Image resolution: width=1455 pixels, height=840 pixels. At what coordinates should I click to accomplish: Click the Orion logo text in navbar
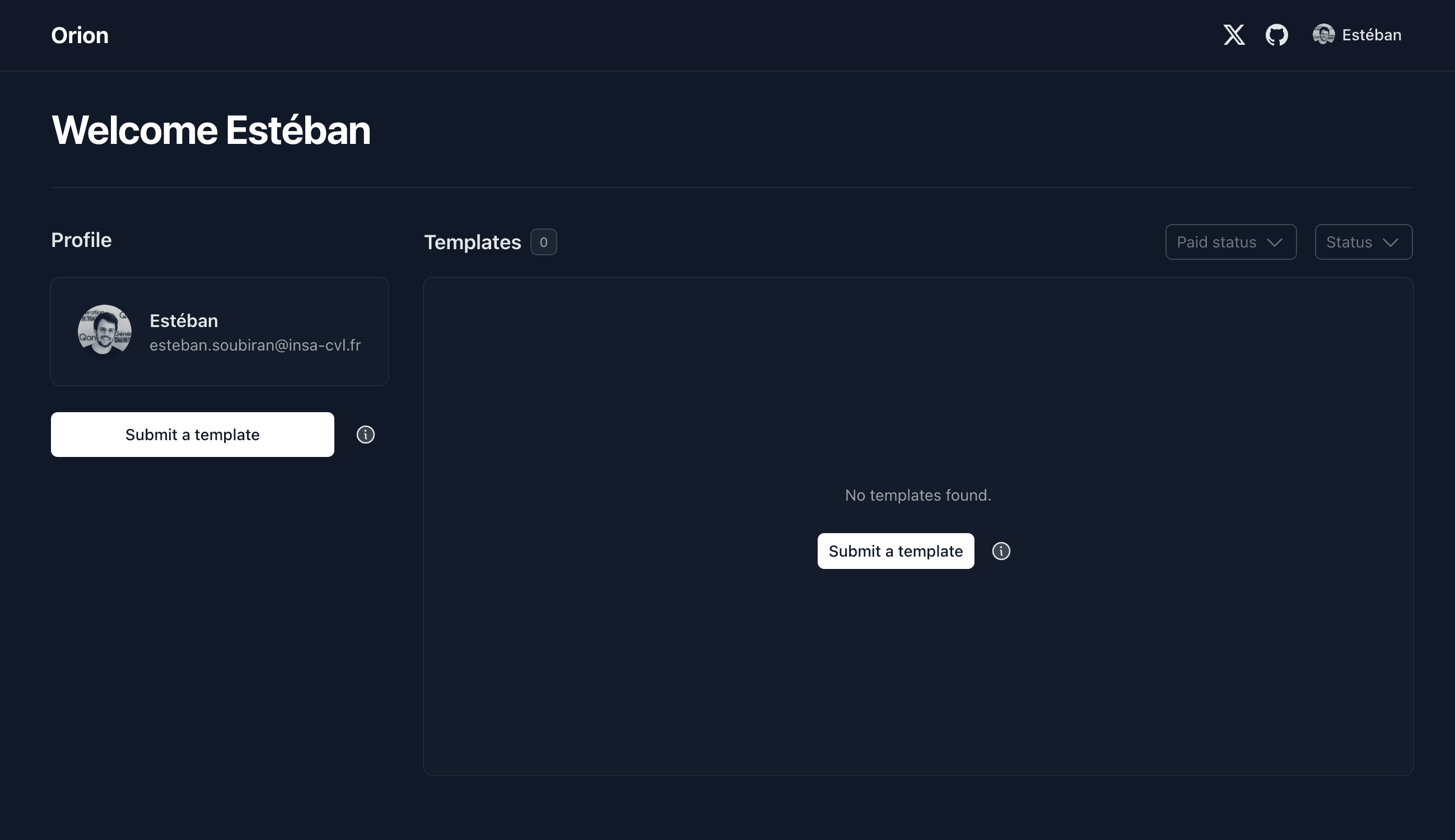[x=79, y=35]
